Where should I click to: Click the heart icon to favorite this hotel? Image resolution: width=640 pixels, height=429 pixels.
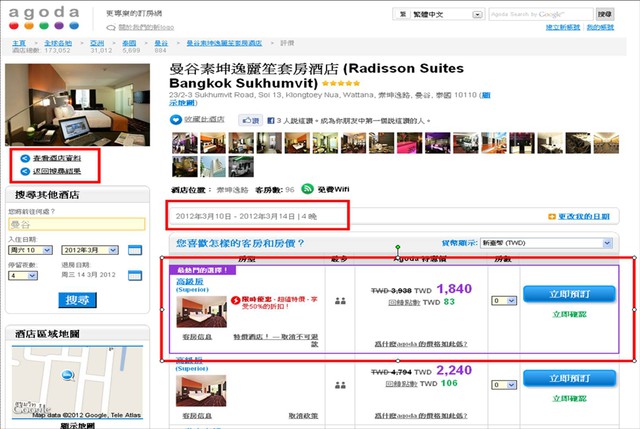[x=176, y=120]
